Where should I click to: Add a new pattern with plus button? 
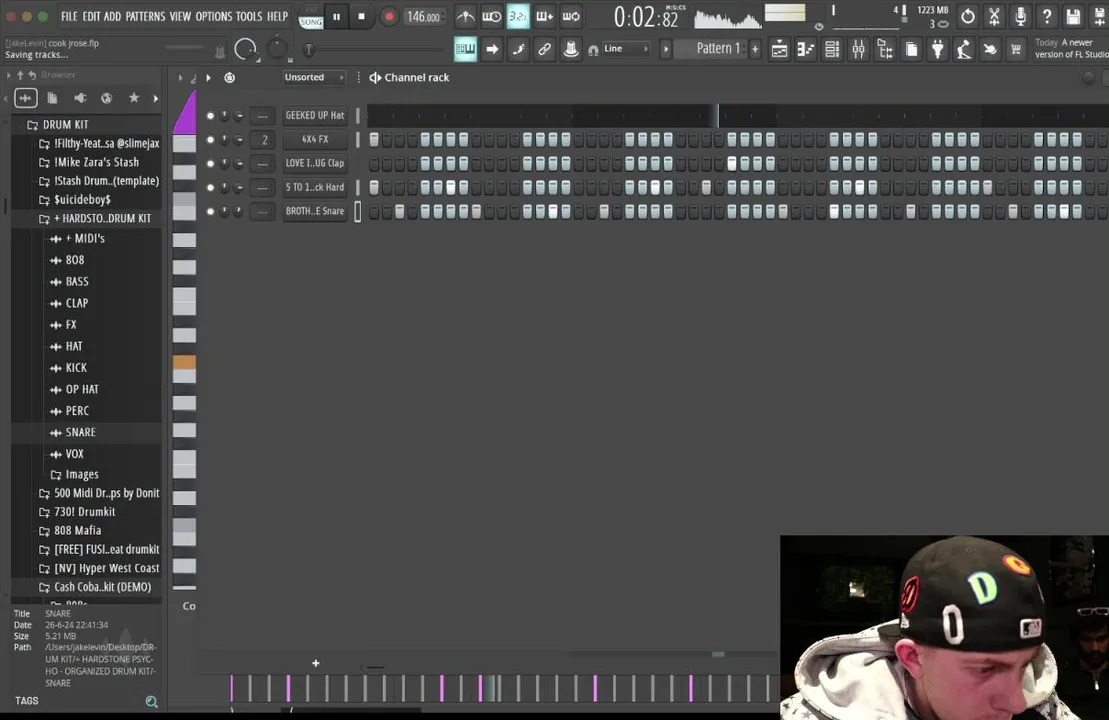755,49
